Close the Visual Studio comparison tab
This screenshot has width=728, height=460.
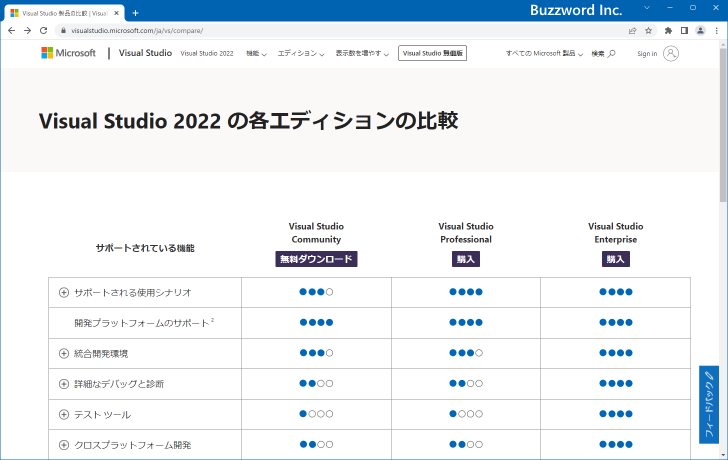pos(117,13)
